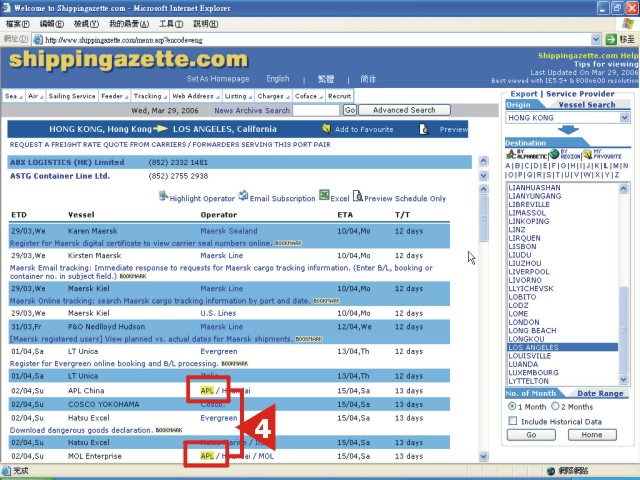Select the 2 Months radio button

point(555,406)
